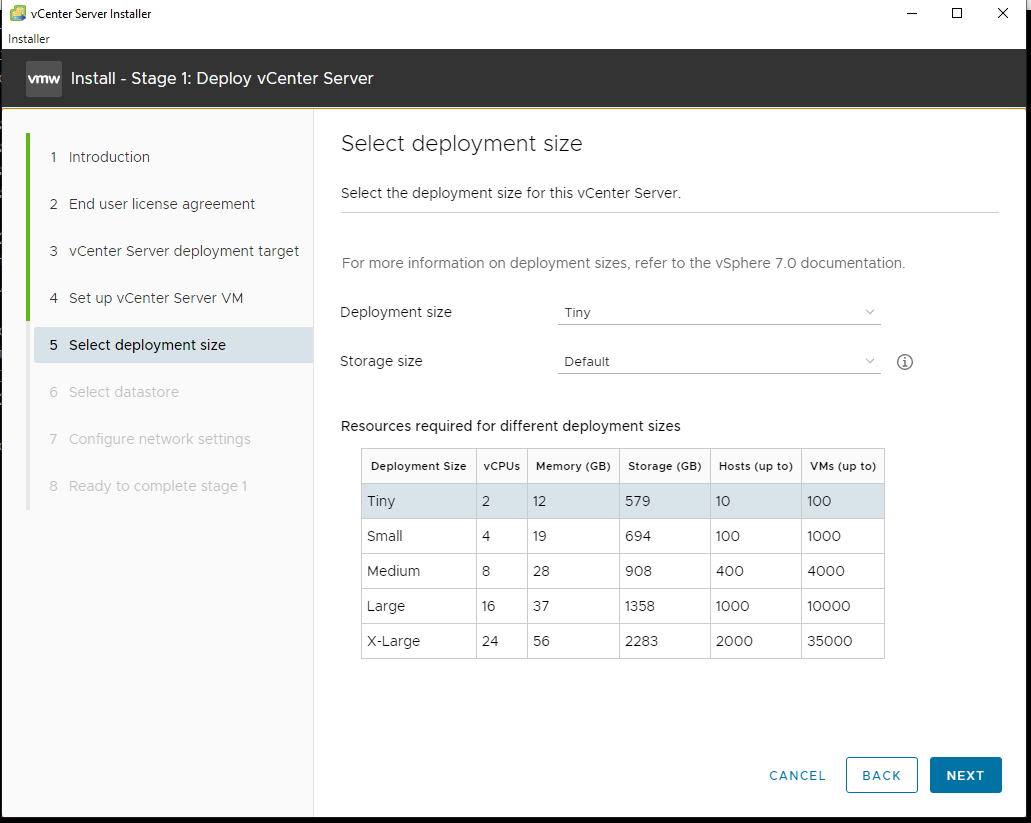Open the Storage size dropdown

719,362
